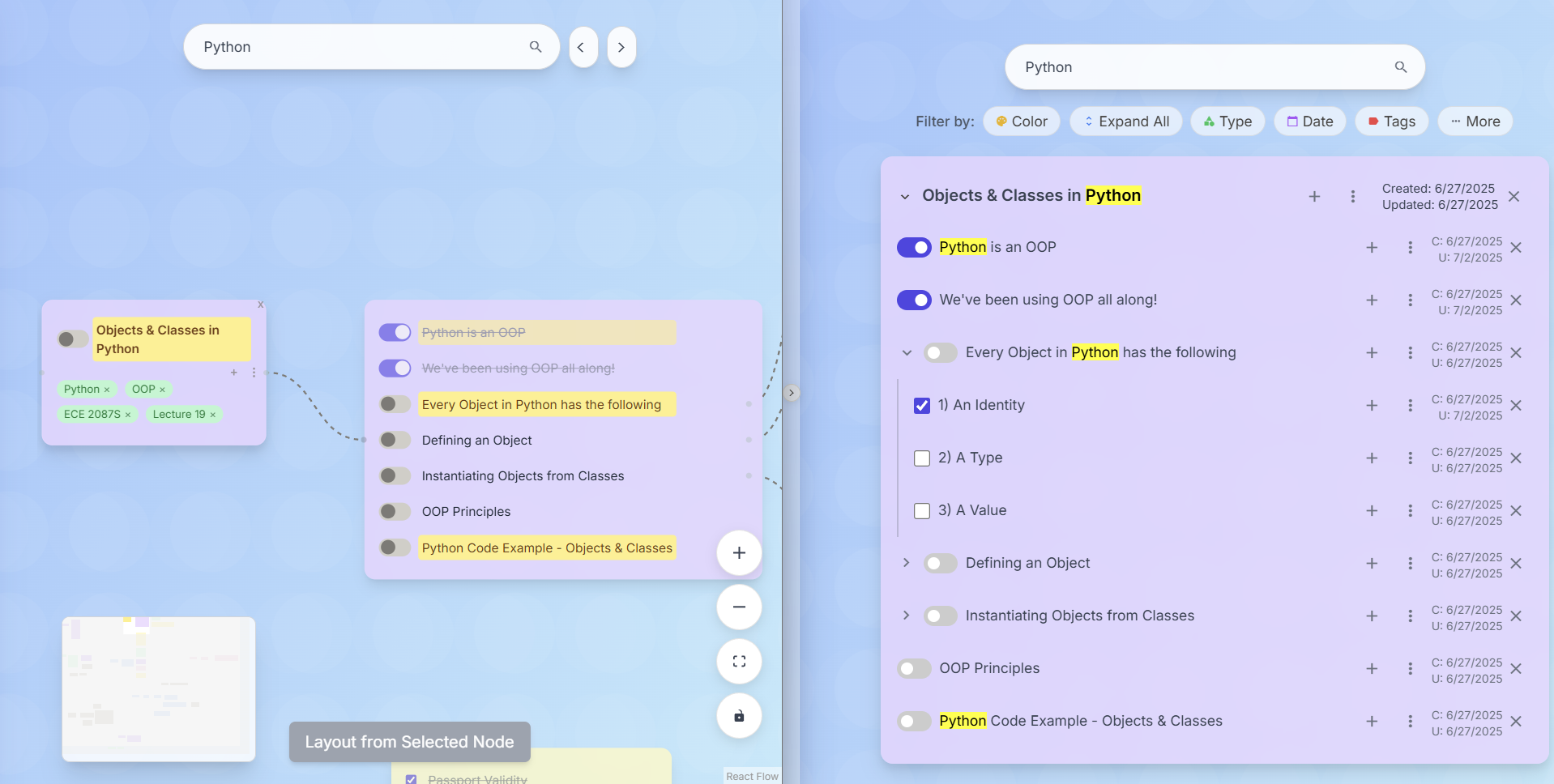Open the Type filter

(x=1227, y=121)
